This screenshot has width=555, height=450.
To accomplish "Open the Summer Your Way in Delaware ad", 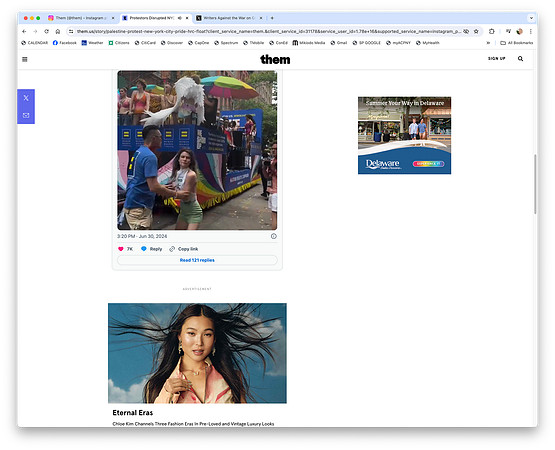I will 404,135.
